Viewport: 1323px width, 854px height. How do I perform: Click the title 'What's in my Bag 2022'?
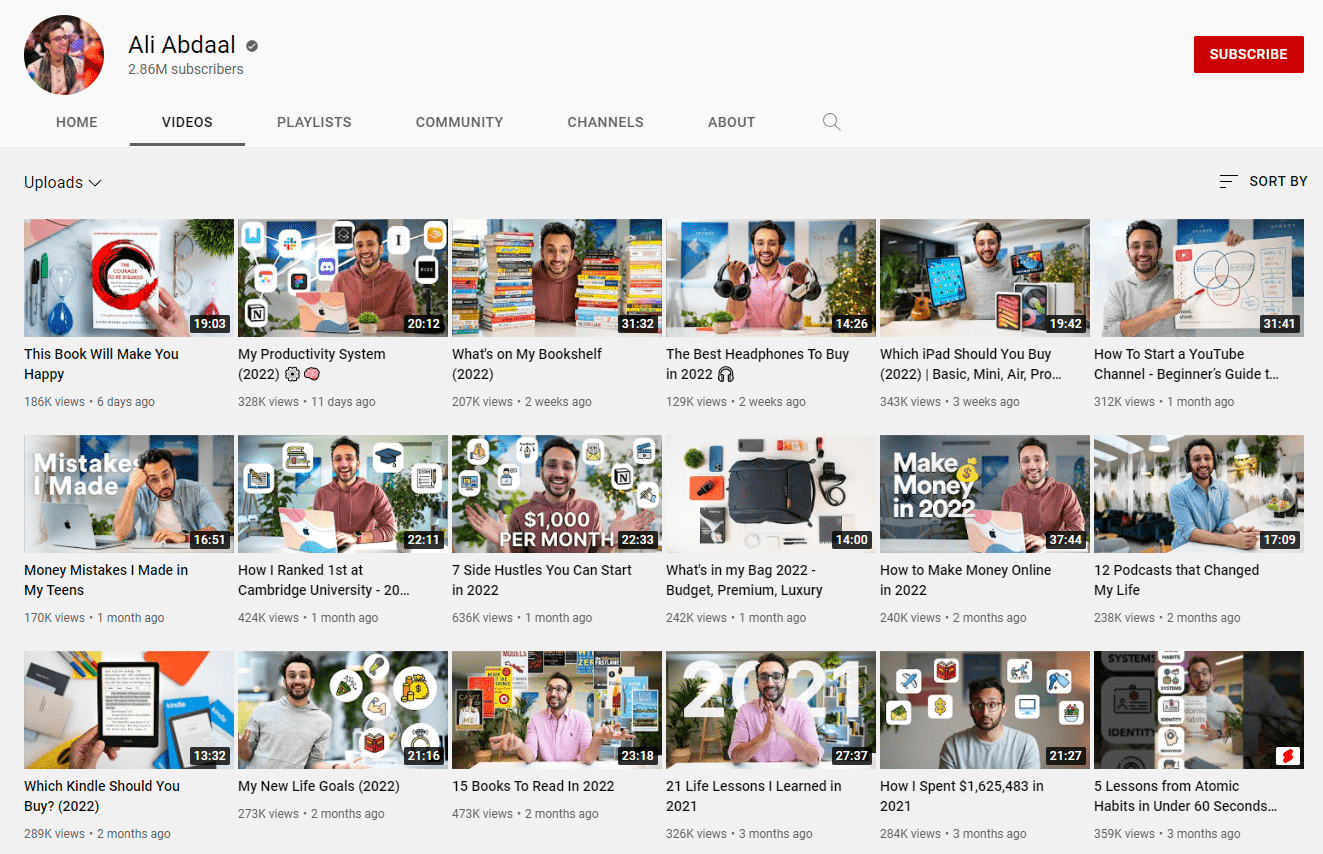pos(744,580)
